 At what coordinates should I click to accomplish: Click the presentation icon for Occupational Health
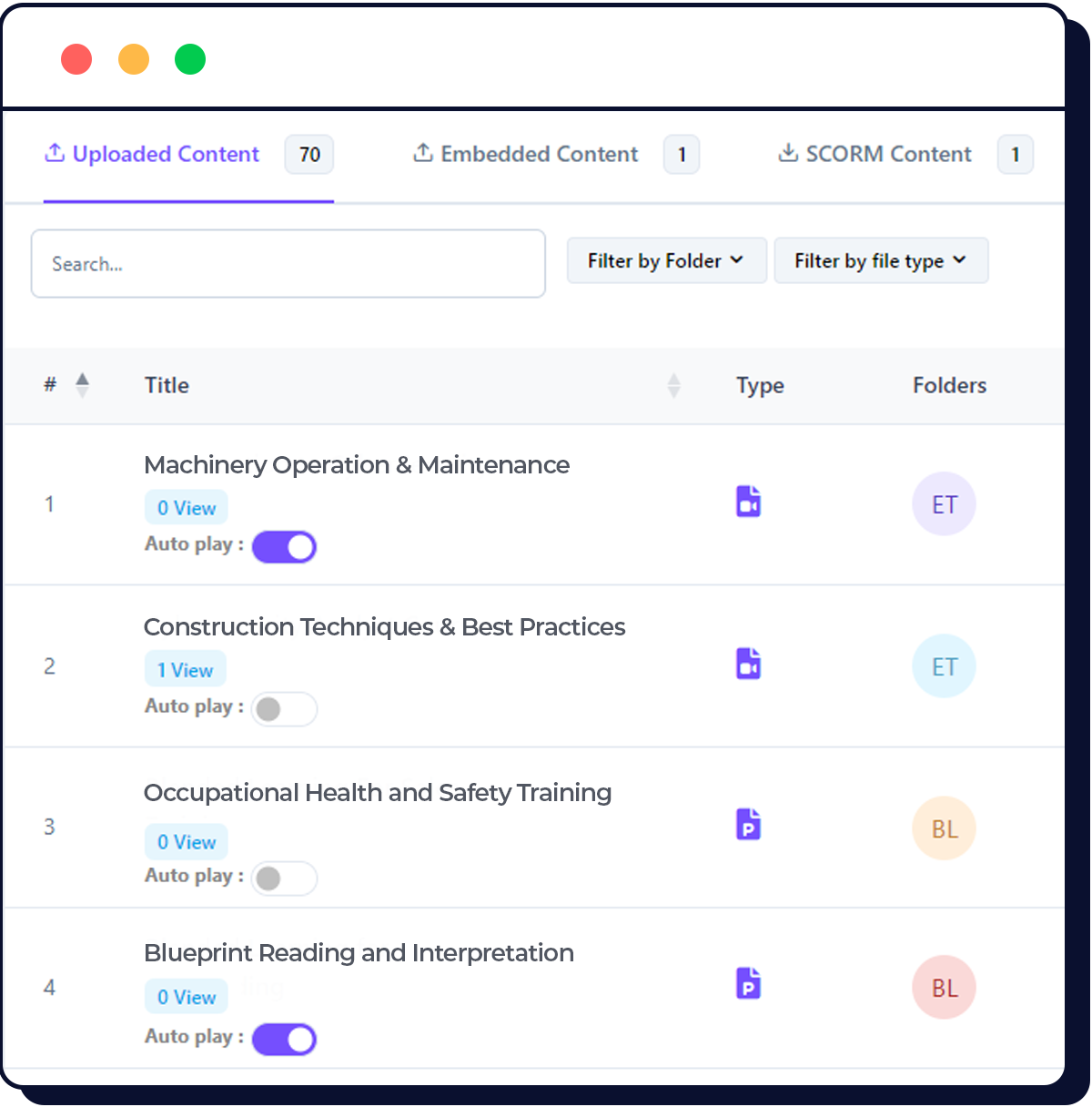tap(748, 825)
